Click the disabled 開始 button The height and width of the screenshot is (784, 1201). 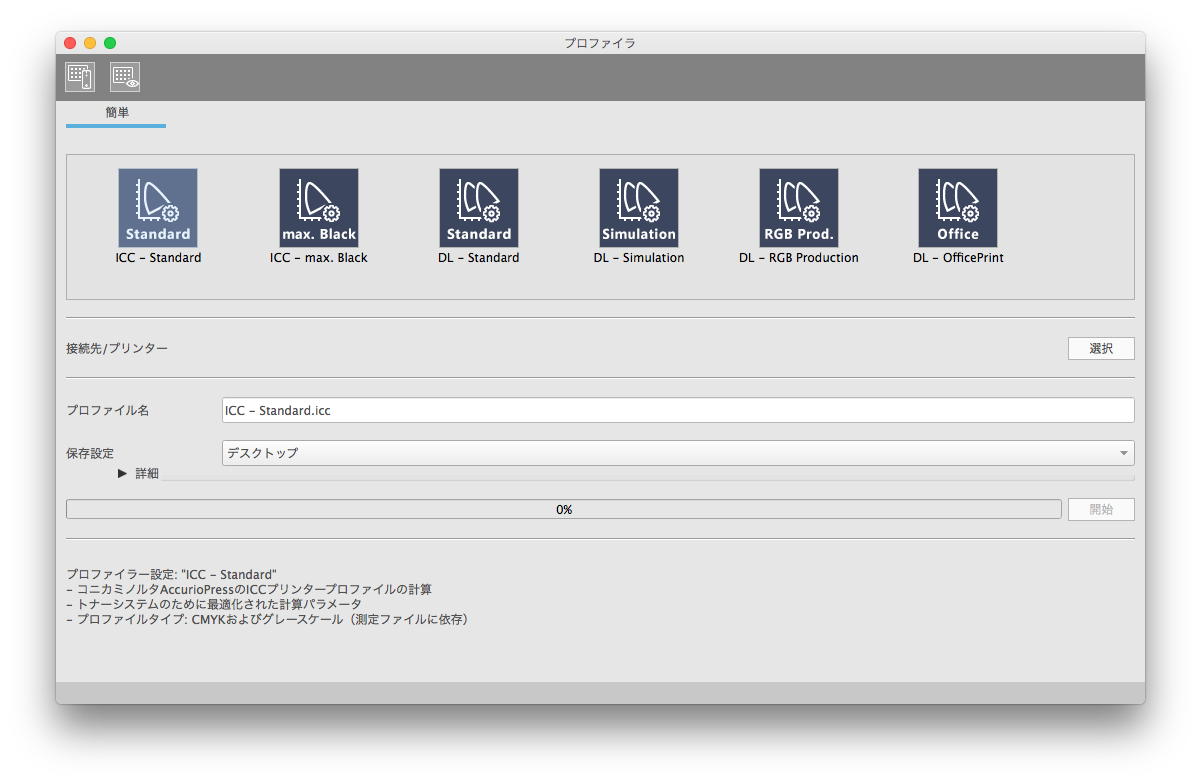pyautogui.click(x=1101, y=509)
